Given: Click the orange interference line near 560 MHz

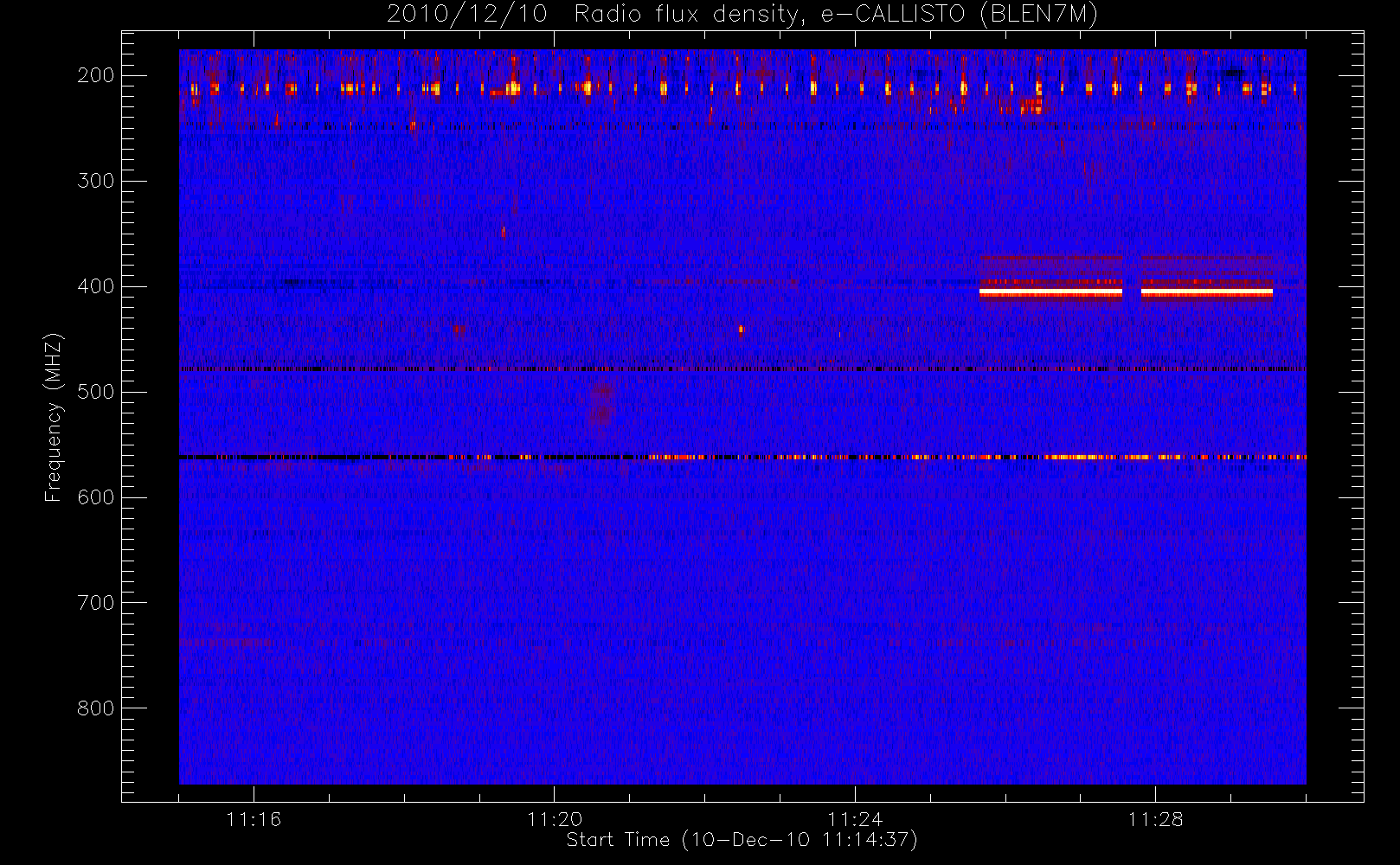Looking at the screenshot, I should [742, 457].
